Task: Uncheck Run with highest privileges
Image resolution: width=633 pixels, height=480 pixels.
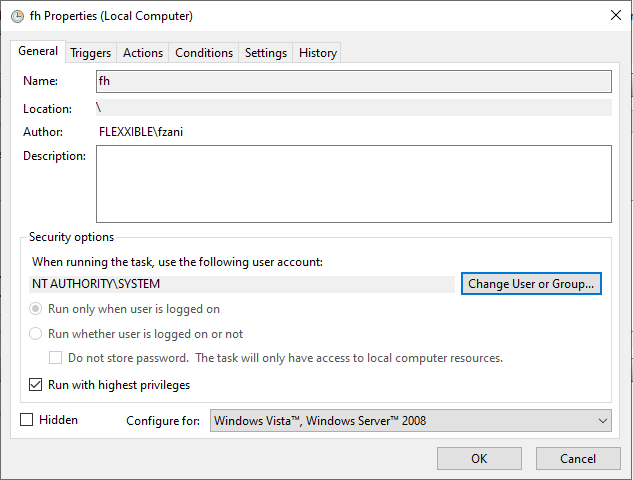Action: (x=36, y=385)
